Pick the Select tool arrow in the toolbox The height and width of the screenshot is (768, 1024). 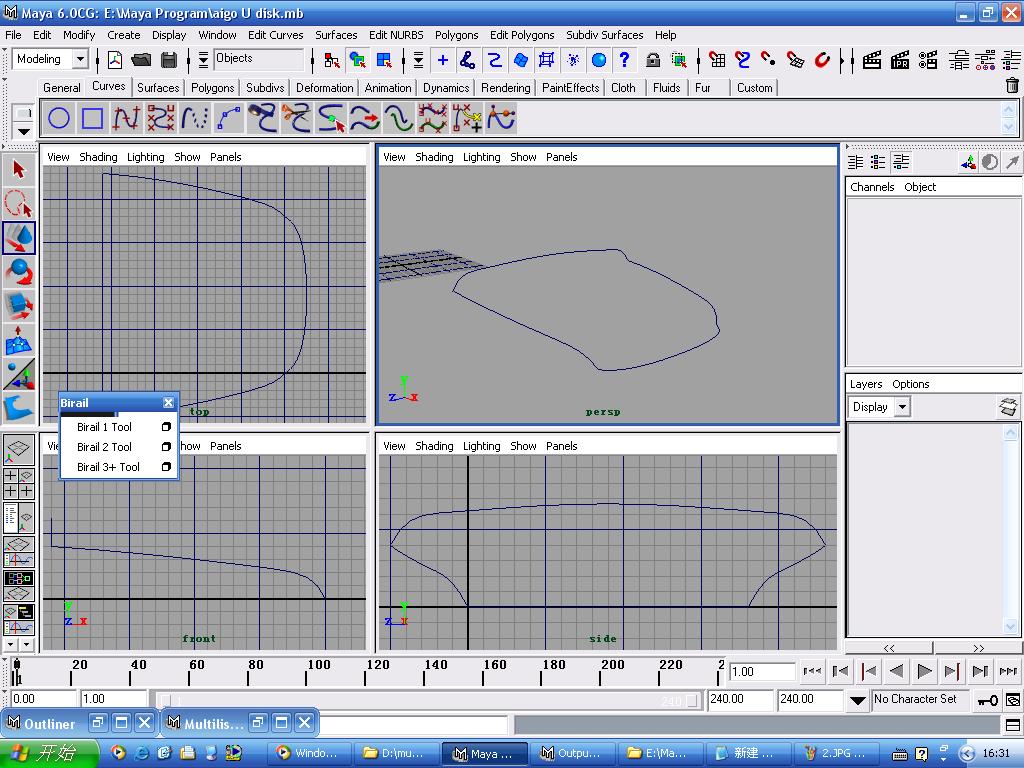(x=19, y=170)
